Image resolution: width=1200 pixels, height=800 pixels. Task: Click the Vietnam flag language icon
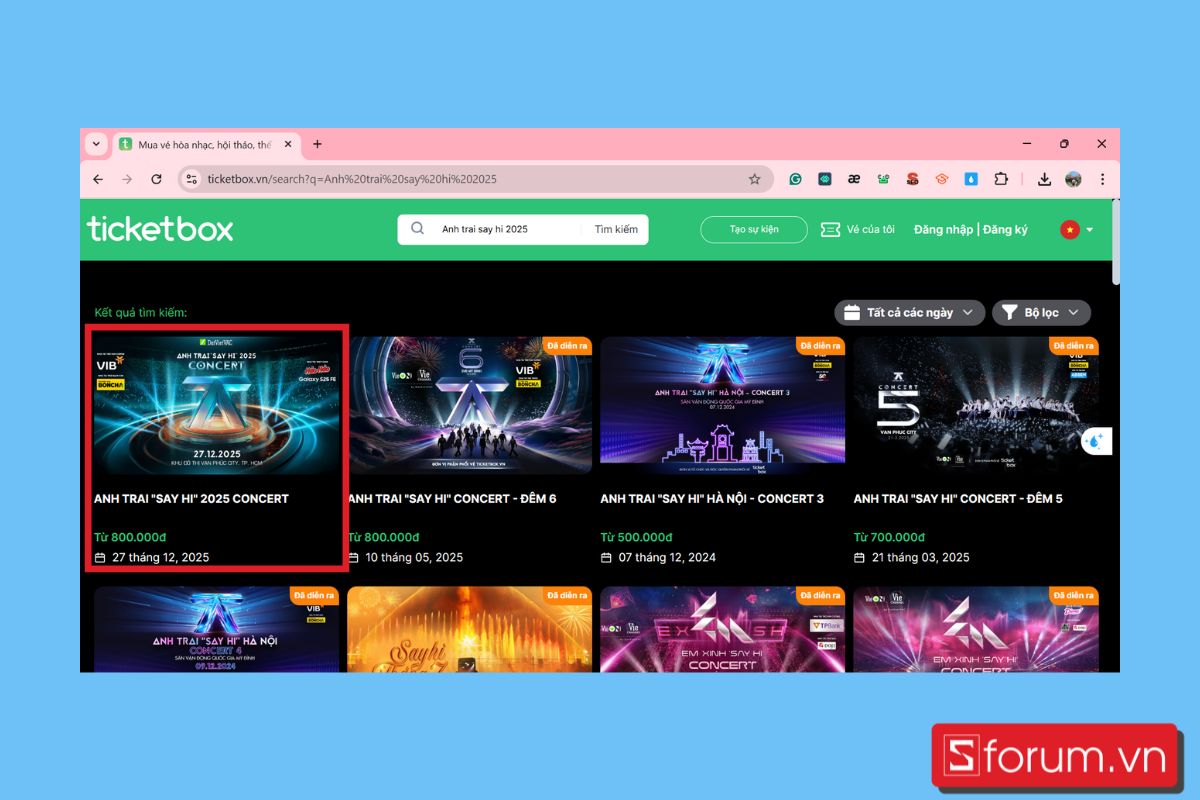1070,229
